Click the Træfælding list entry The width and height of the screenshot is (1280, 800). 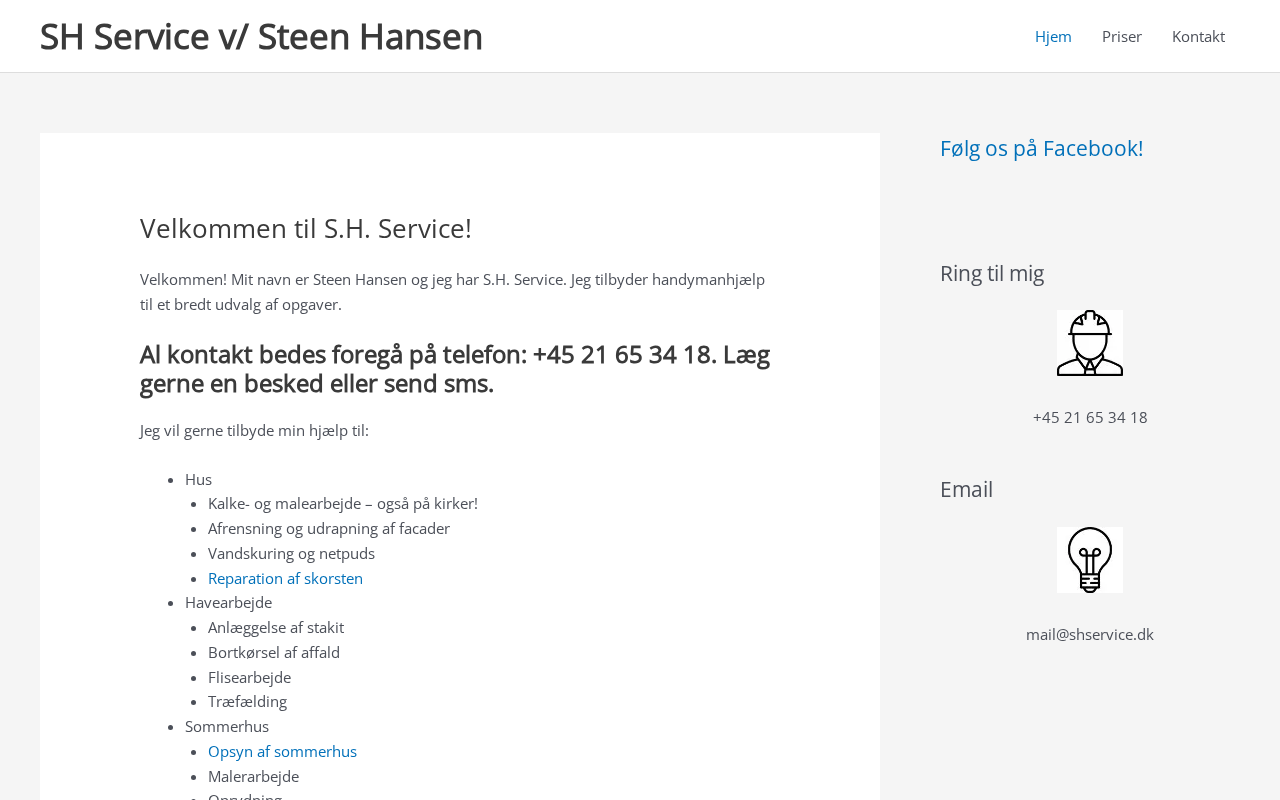(247, 701)
